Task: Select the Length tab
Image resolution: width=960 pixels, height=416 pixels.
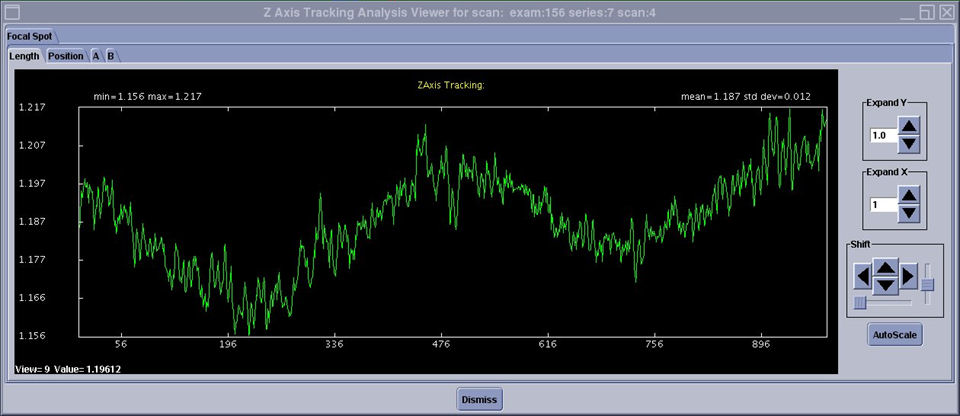Action: point(24,56)
